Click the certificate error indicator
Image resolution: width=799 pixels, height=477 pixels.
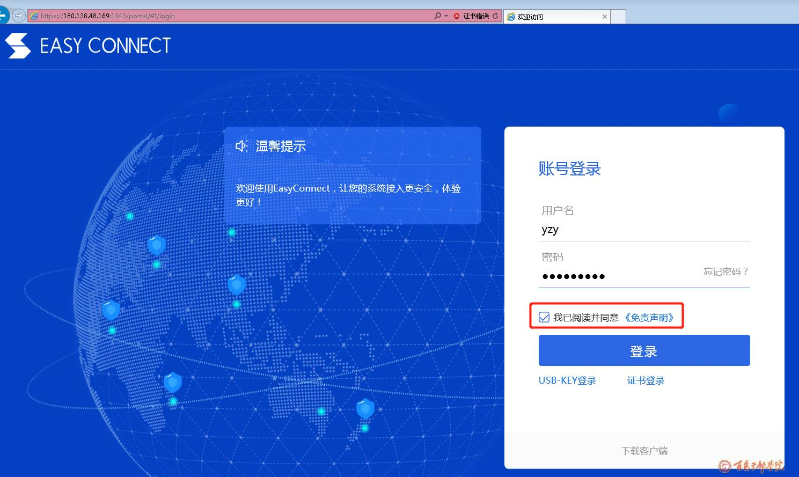(x=471, y=16)
